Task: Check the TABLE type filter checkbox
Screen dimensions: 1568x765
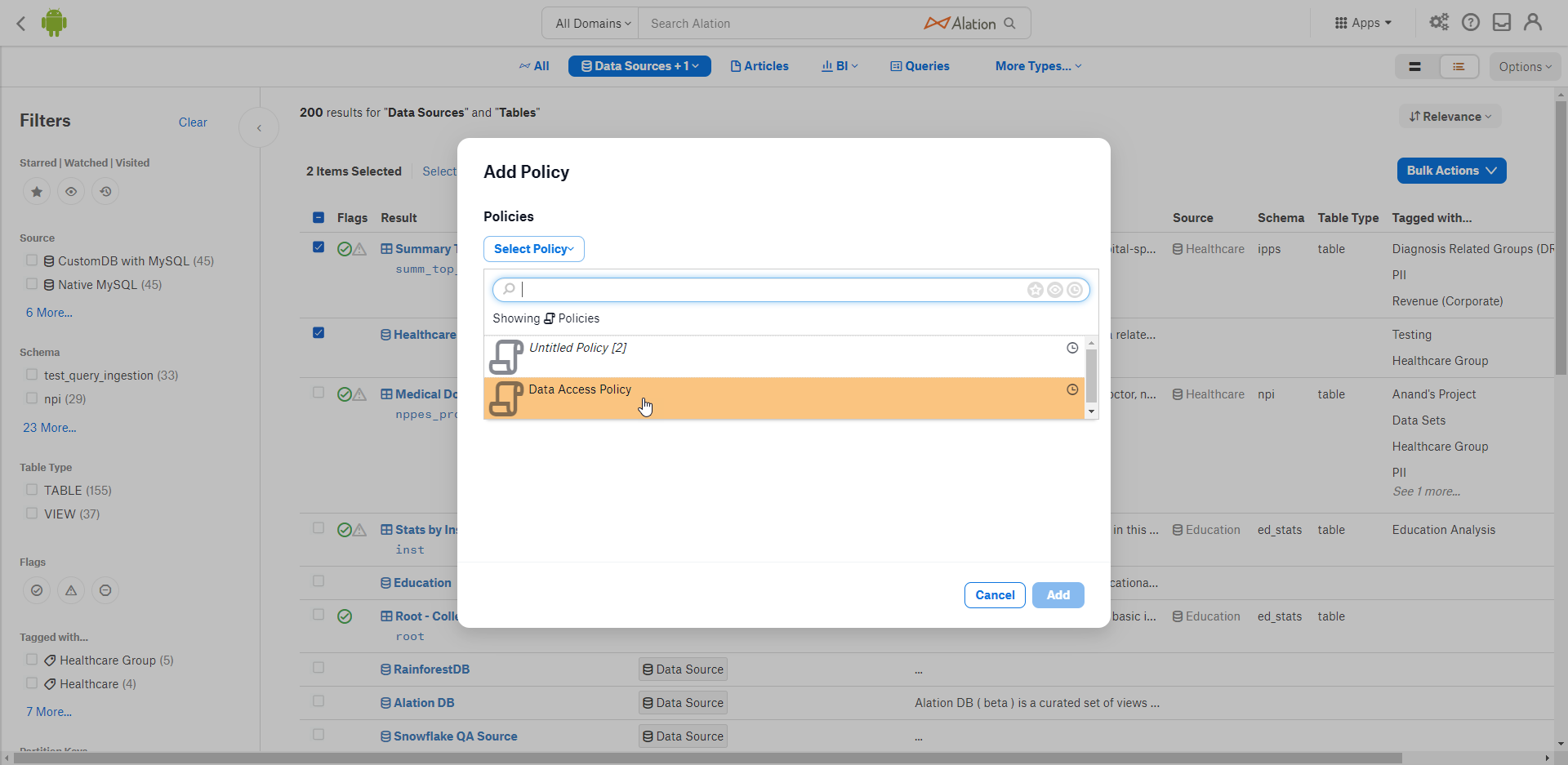Action: click(x=32, y=490)
